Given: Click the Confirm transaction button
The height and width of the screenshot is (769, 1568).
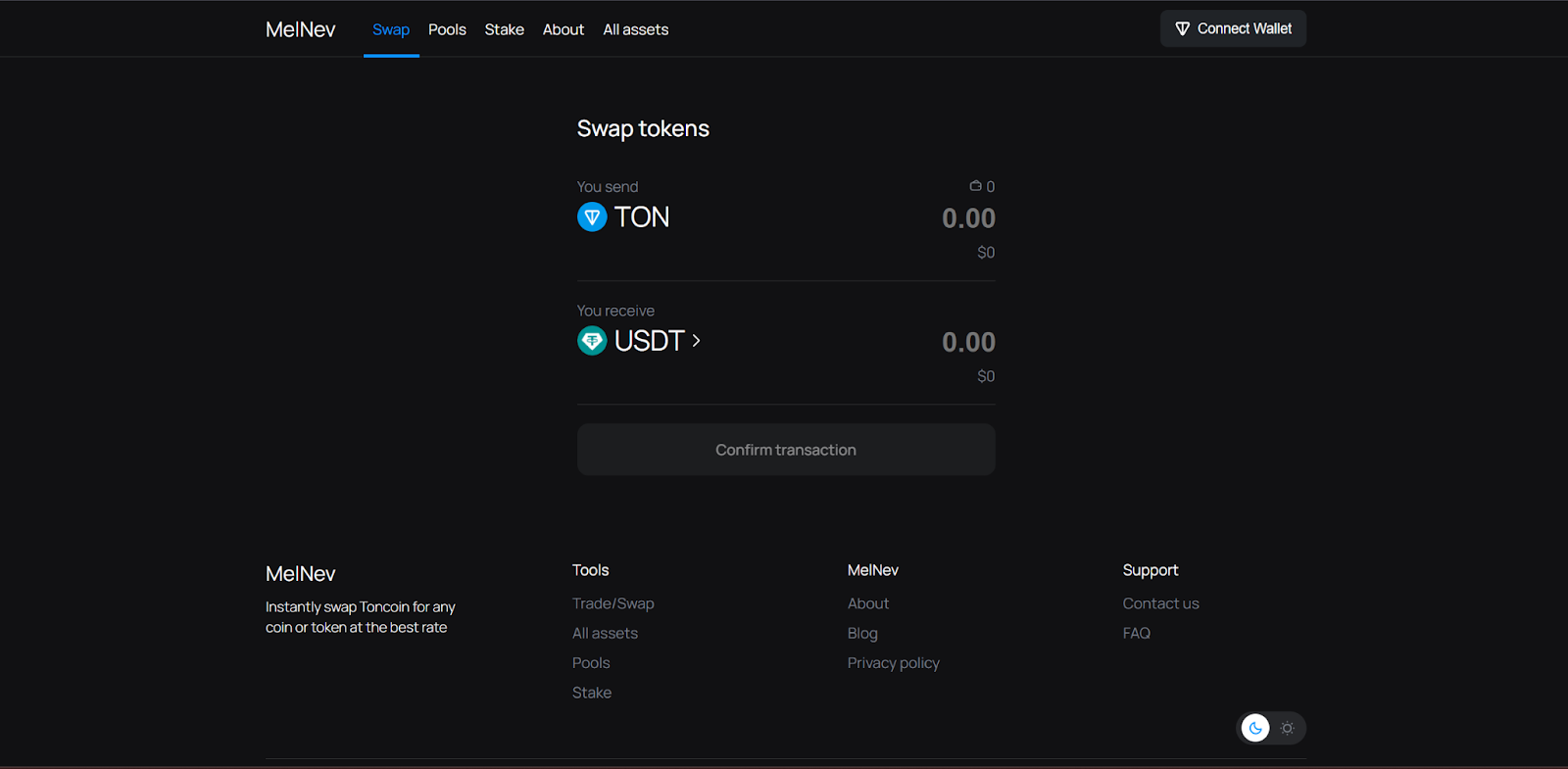Looking at the screenshot, I should [786, 450].
